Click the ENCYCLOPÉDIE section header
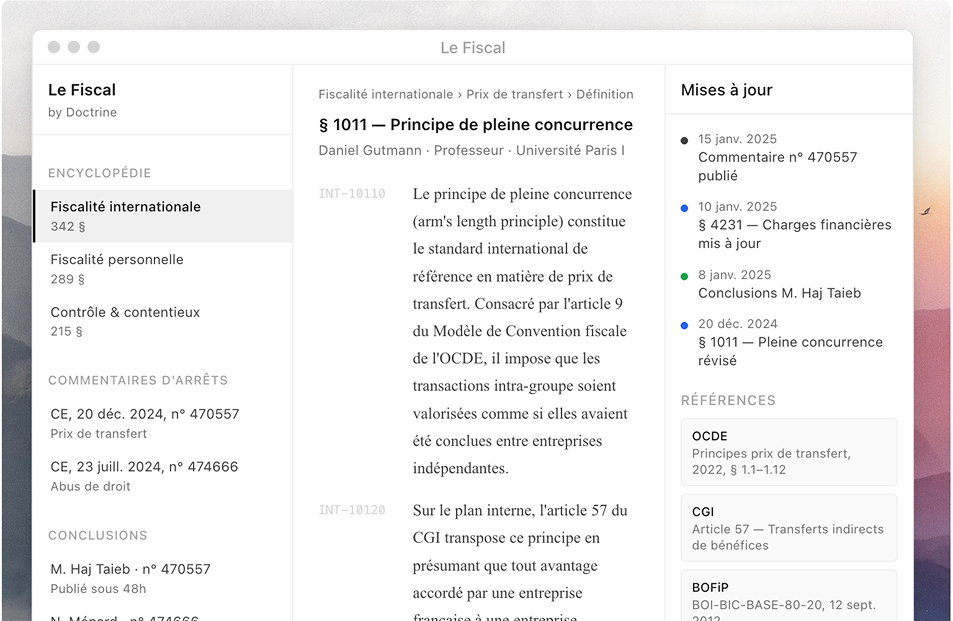This screenshot has width=953, height=621. tap(100, 173)
